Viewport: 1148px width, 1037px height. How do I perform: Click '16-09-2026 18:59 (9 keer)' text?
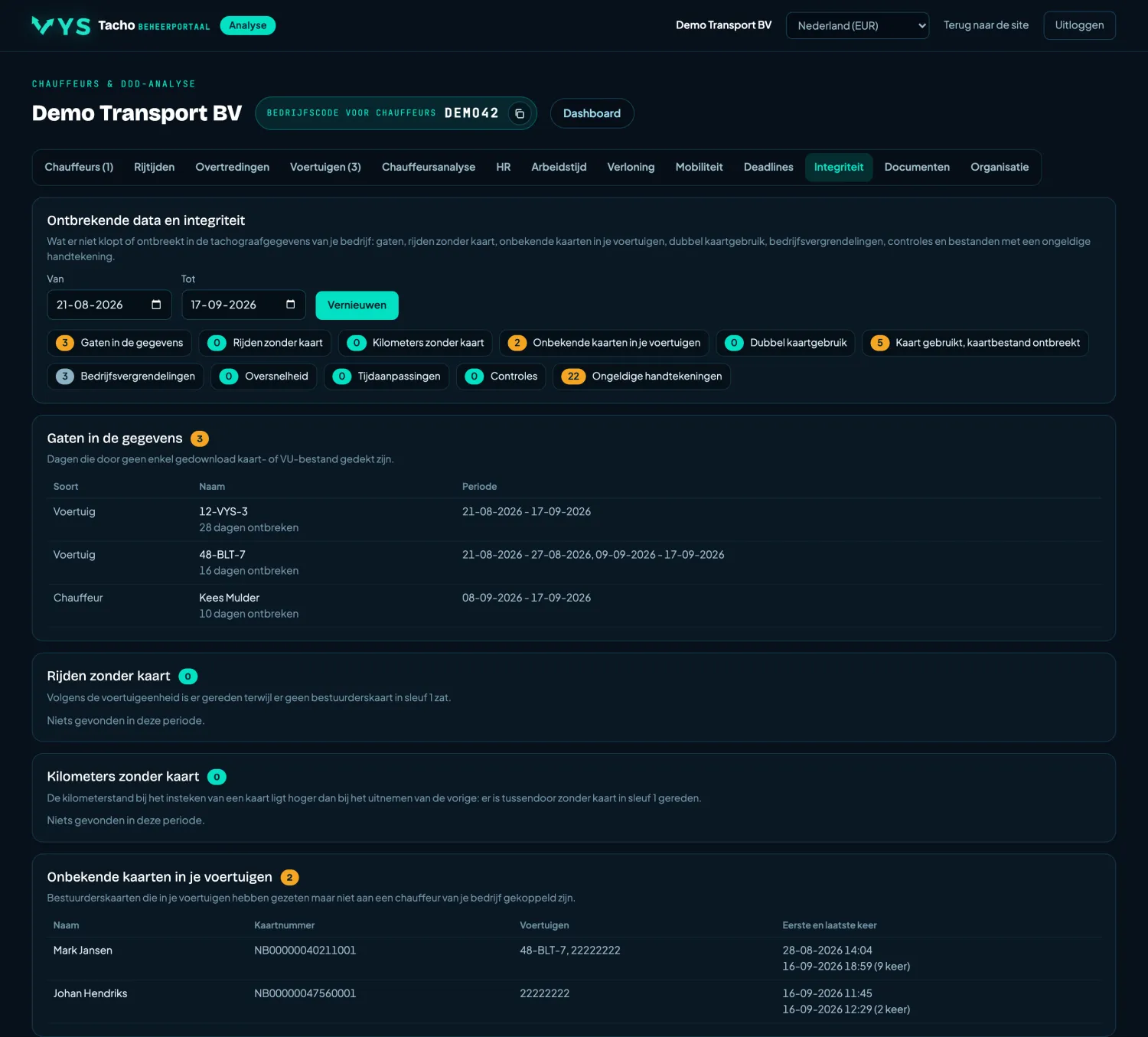846,967
